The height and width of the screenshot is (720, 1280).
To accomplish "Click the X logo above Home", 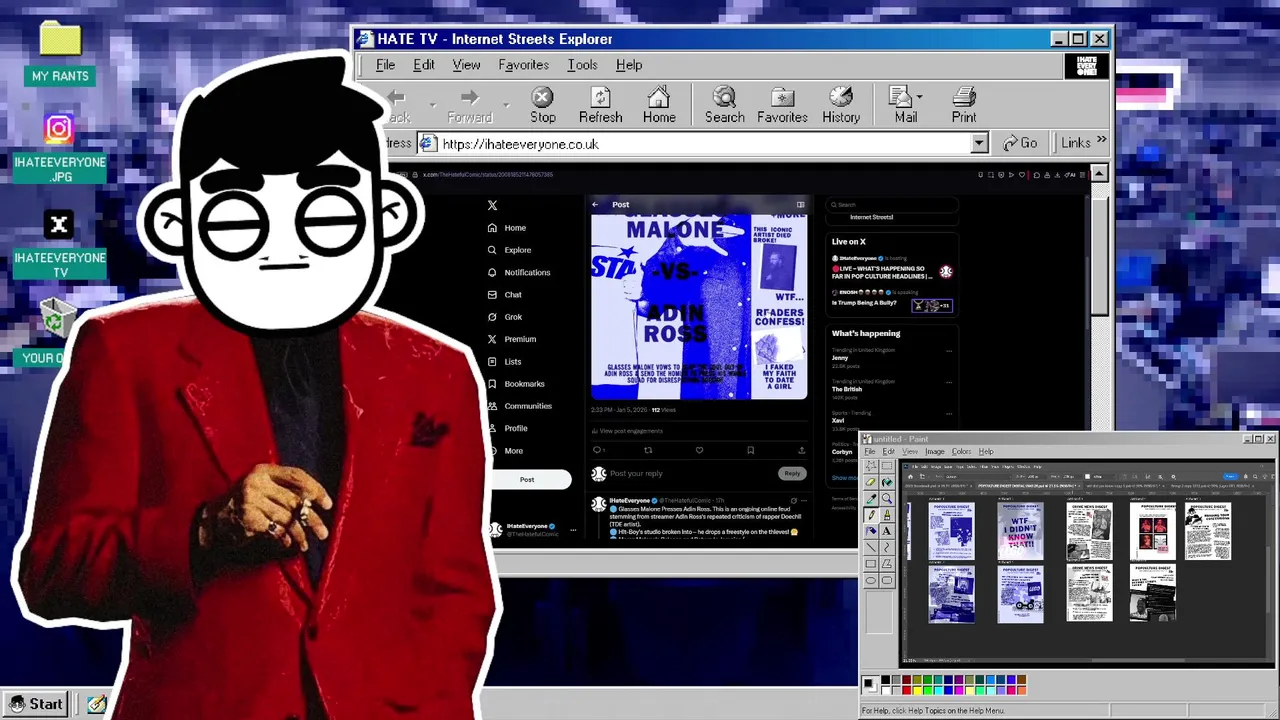I will click(x=492, y=205).
